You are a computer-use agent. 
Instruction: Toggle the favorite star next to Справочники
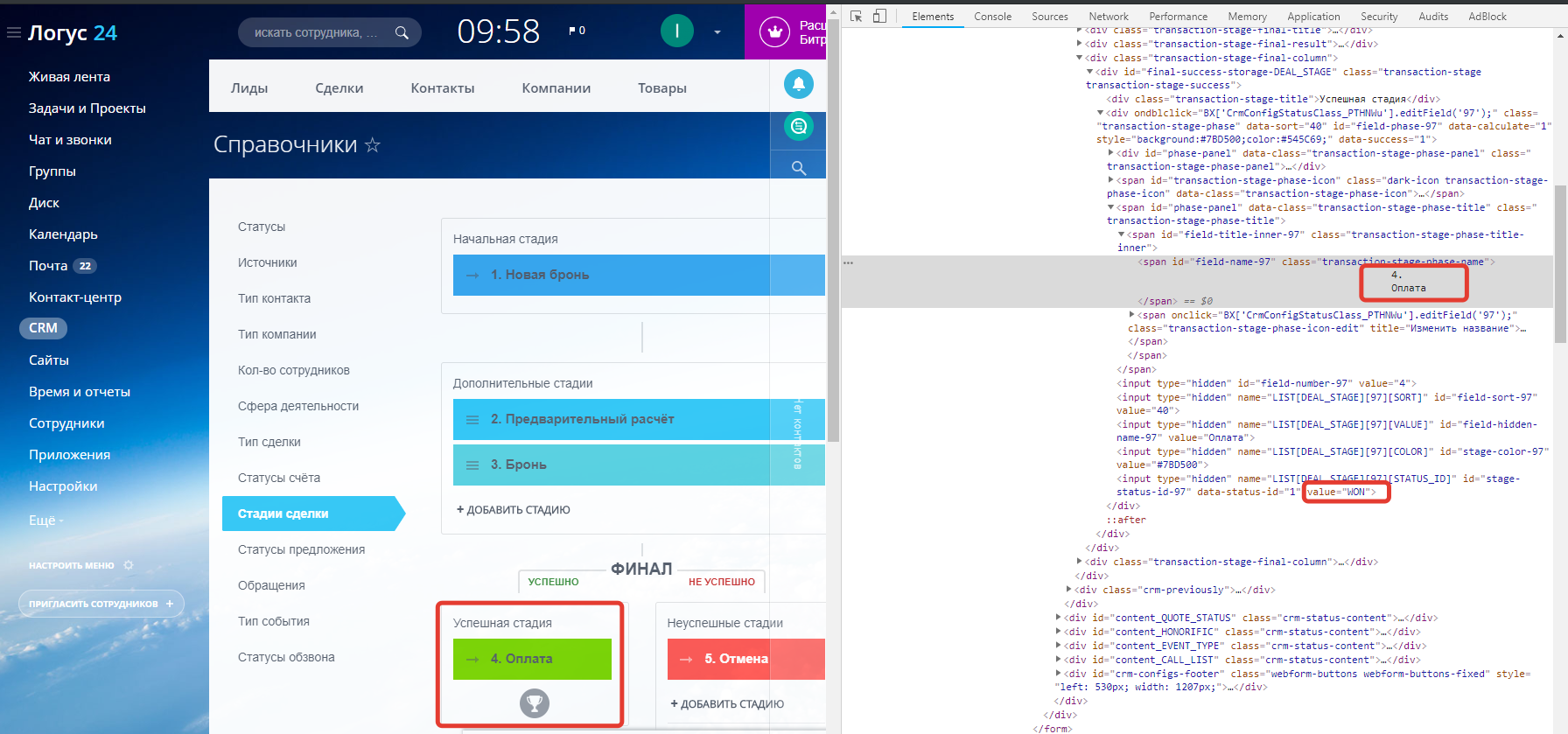pos(373,145)
